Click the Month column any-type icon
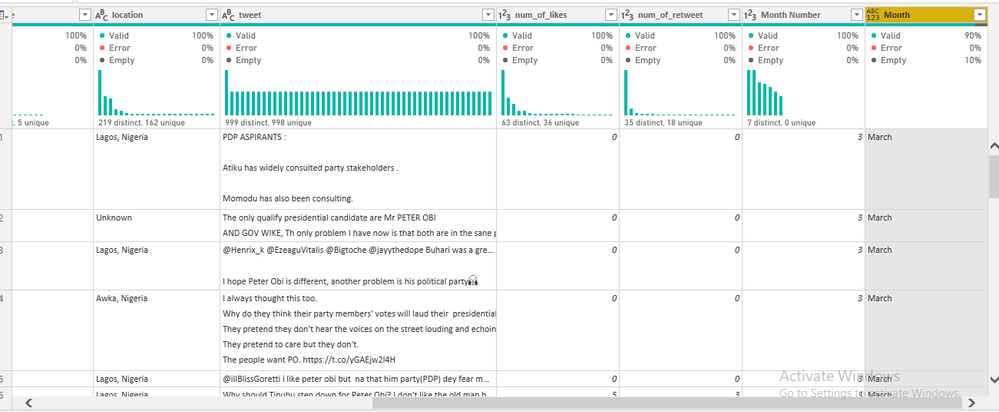Image resolution: width=999 pixels, height=412 pixels. tap(872, 15)
